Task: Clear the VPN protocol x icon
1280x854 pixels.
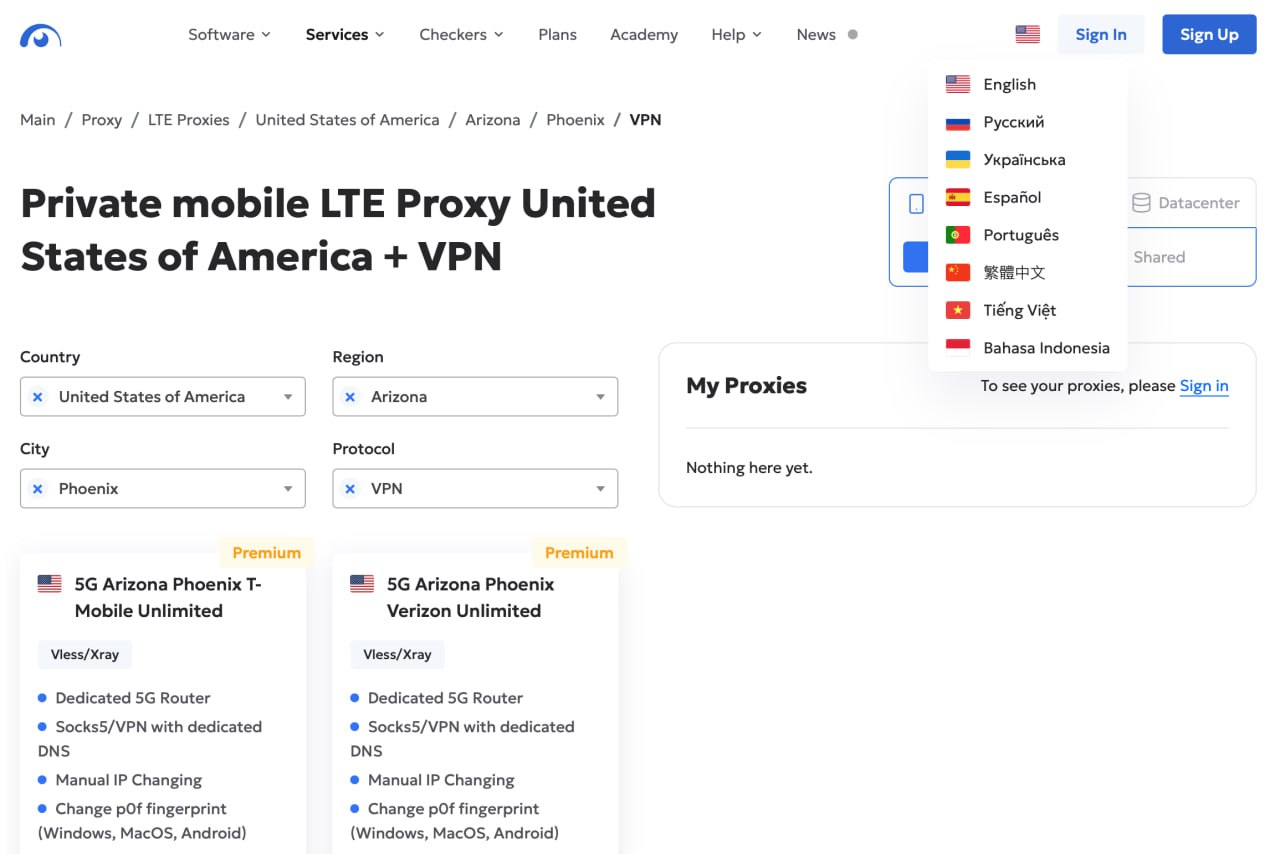Action: click(x=350, y=489)
